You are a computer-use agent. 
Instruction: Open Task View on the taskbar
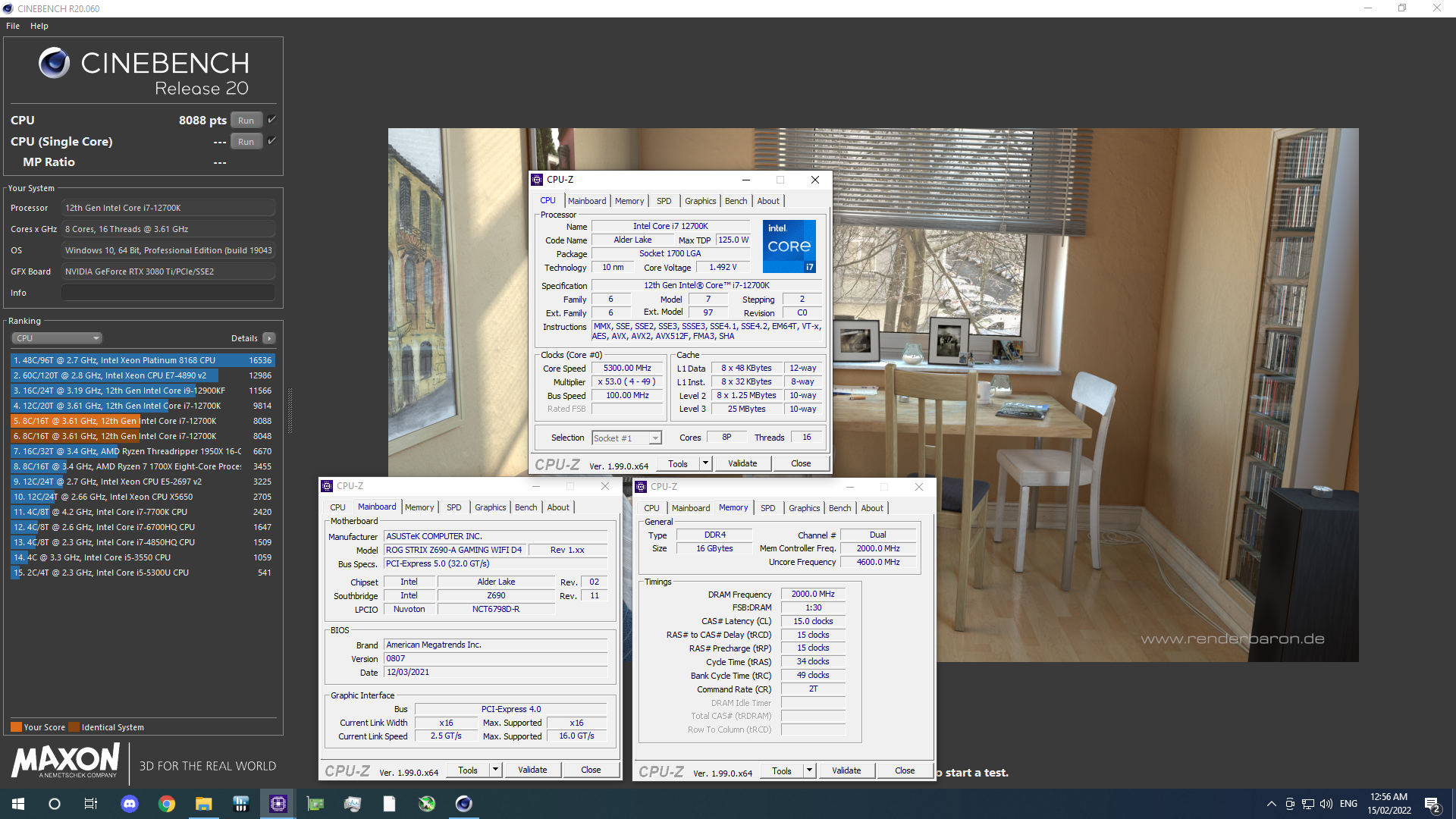[91, 804]
